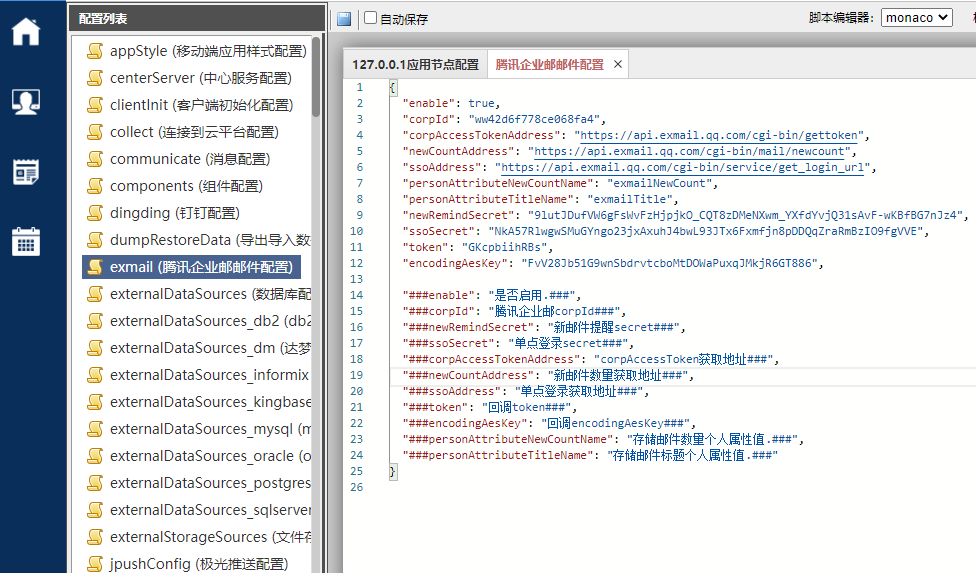The height and width of the screenshot is (573, 976).
Task: Toggle the 自动保存 checkbox
Action: pyautogui.click(x=370, y=18)
